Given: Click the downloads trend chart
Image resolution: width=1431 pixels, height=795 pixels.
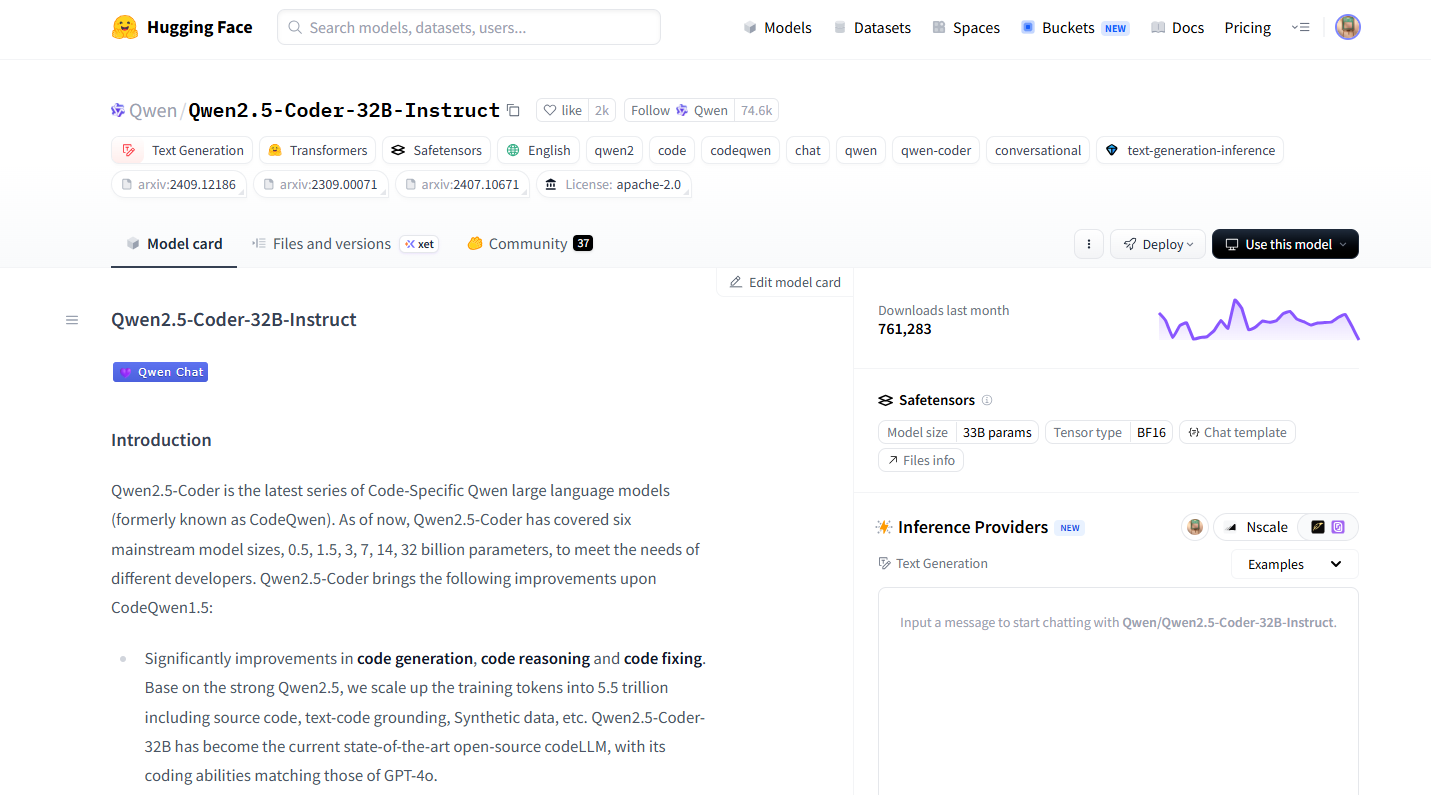Looking at the screenshot, I should (1258, 320).
